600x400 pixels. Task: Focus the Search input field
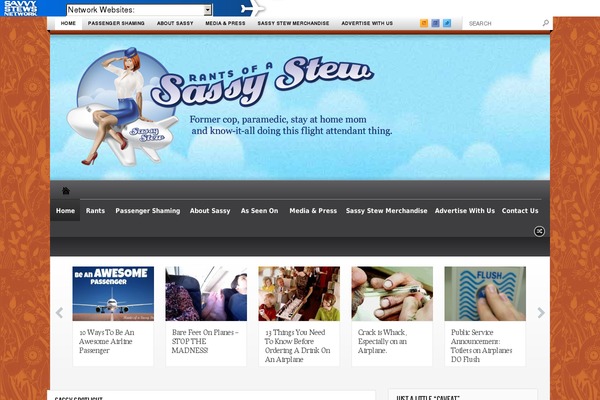[503, 22]
